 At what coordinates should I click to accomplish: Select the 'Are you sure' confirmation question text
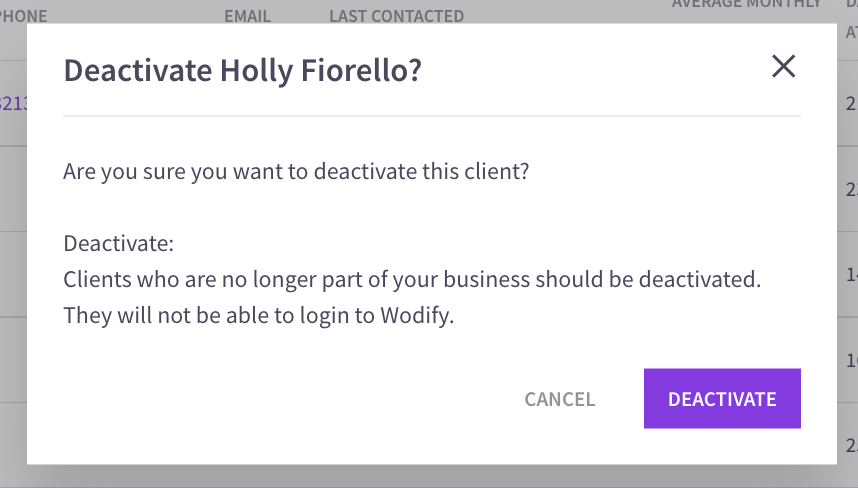tap(296, 171)
